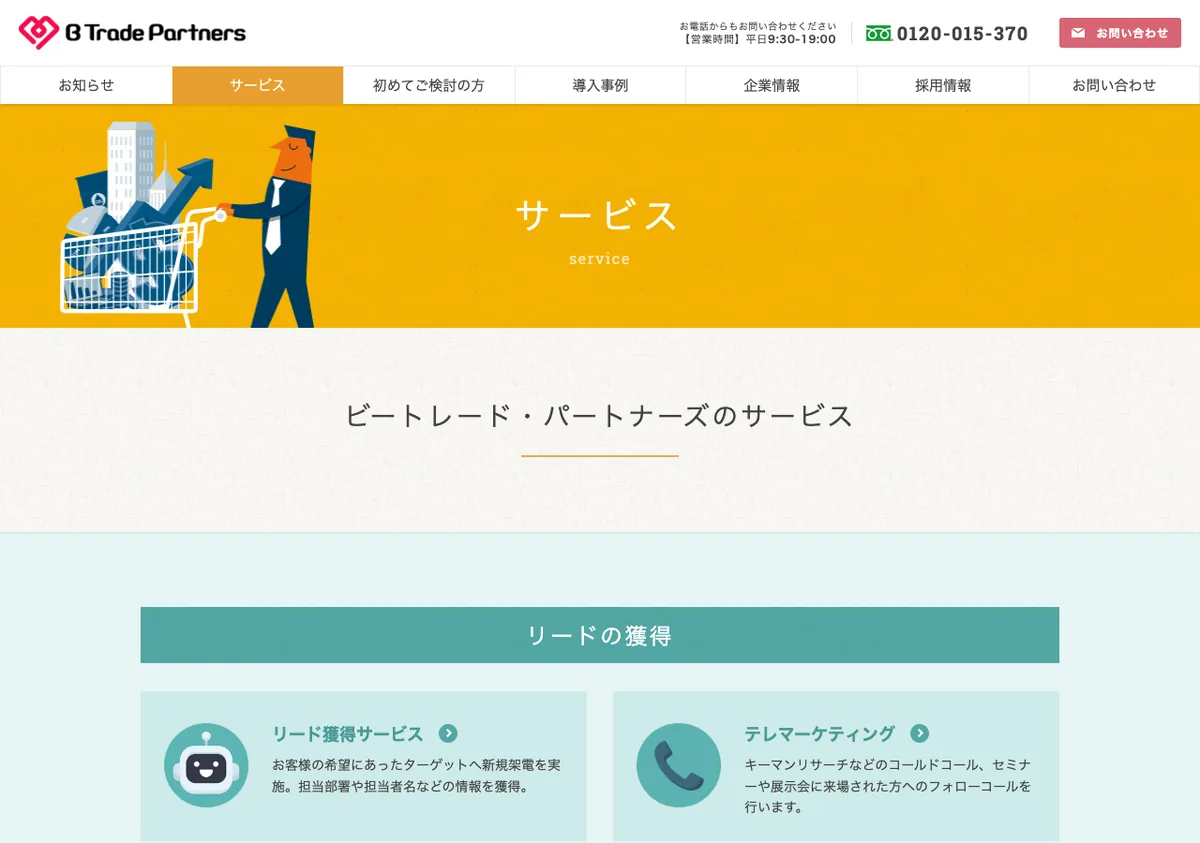Open the red お問い合わせ button in header
This screenshot has height=843, width=1200.
pos(1120,33)
